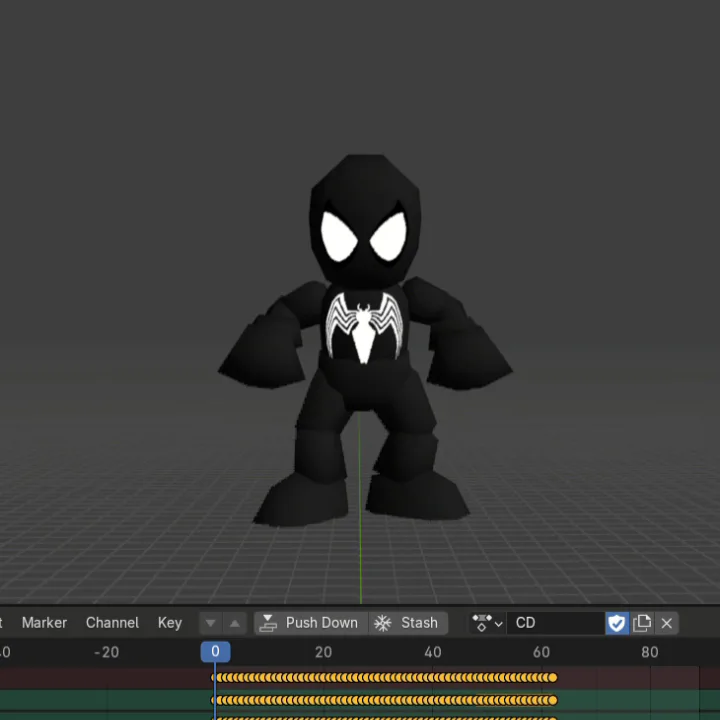Click frame -20 on the timeline ruler
Image resolution: width=720 pixels, height=720 pixels.
[x=107, y=652]
